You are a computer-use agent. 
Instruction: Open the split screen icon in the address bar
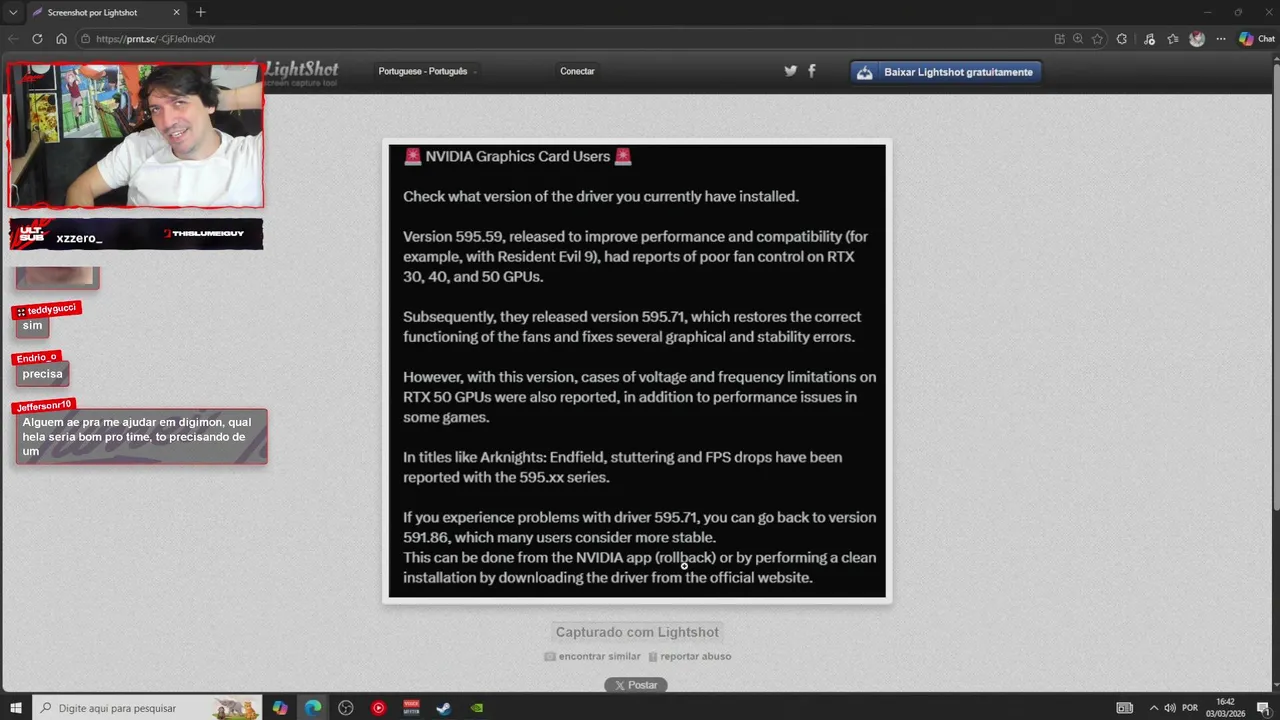pyautogui.click(x=1060, y=39)
